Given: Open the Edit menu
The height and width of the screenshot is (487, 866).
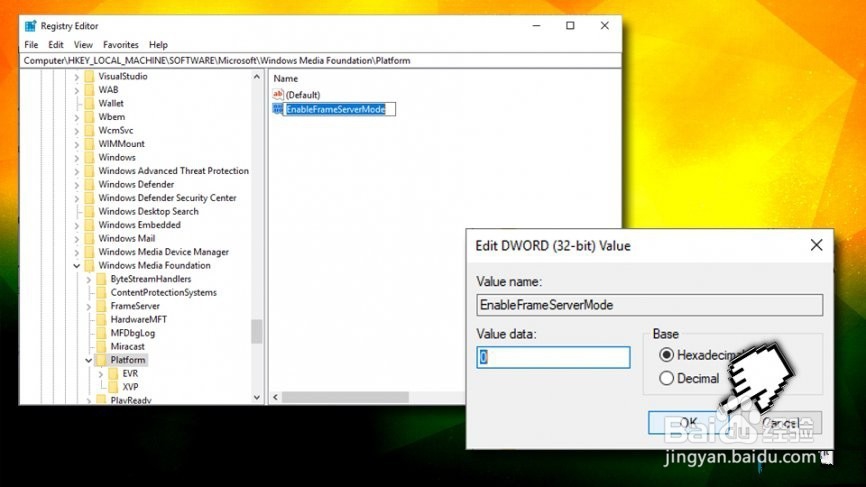Looking at the screenshot, I should 56,45.
